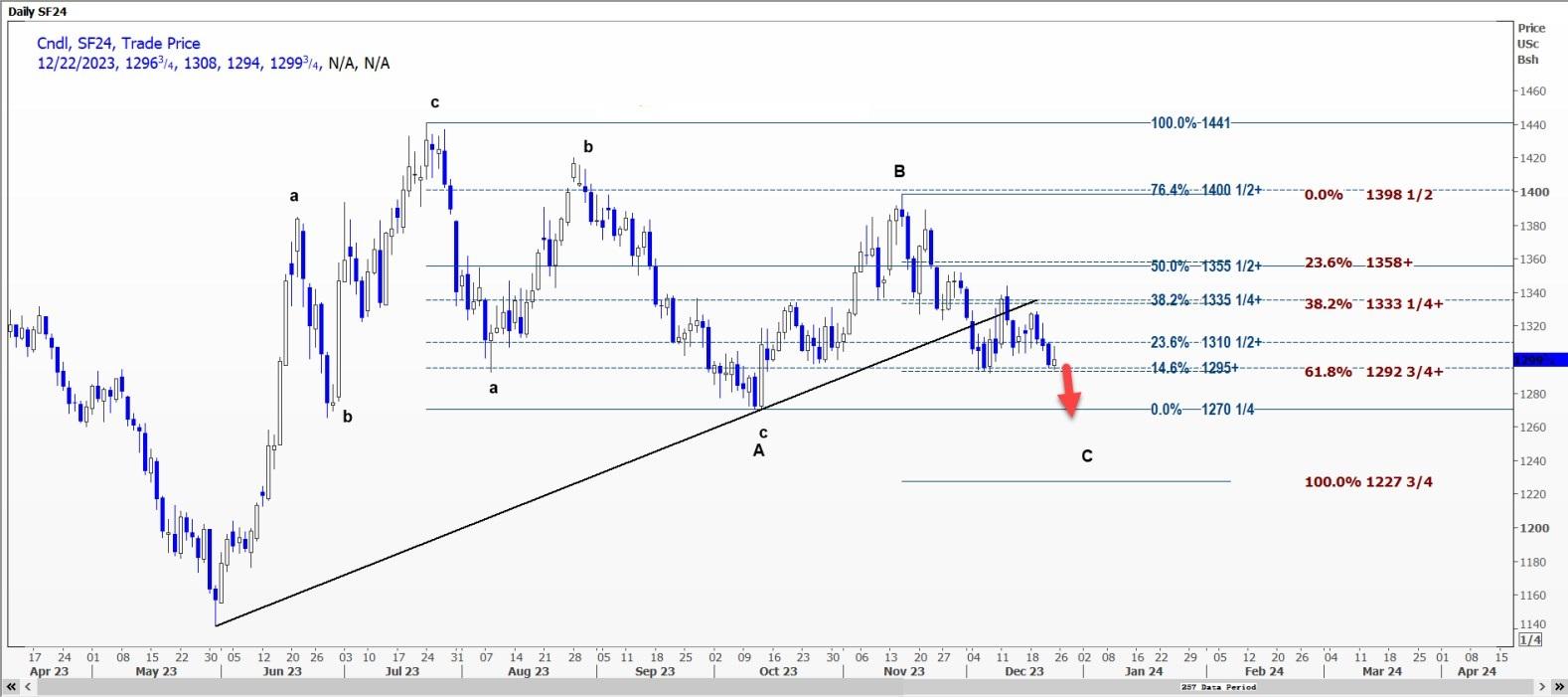Select the '0.0% 1270 1/4' Fibonacci label
Viewport: 1568px width, 697px height.
pos(1202,410)
